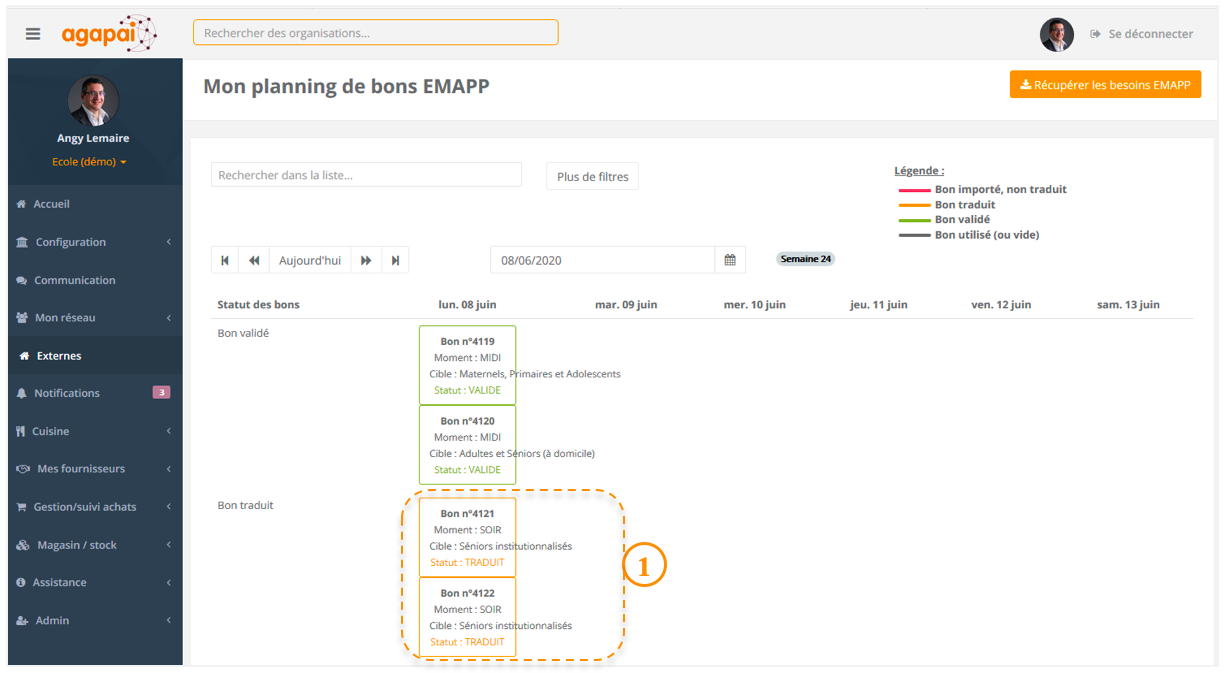
Task: Click the Externes home icon
Action: (x=25, y=356)
